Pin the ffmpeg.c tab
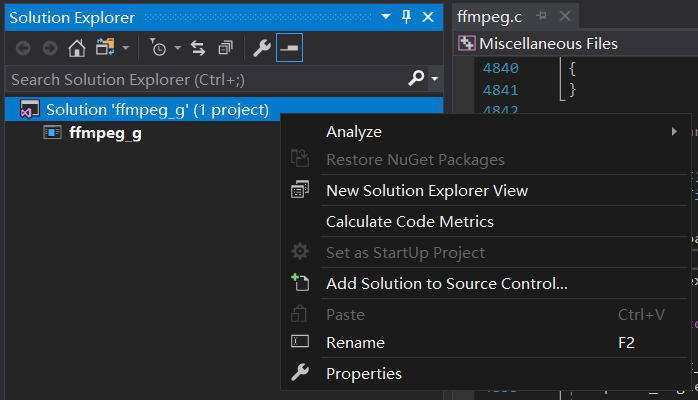This screenshot has height=400, width=698. pos(542,16)
